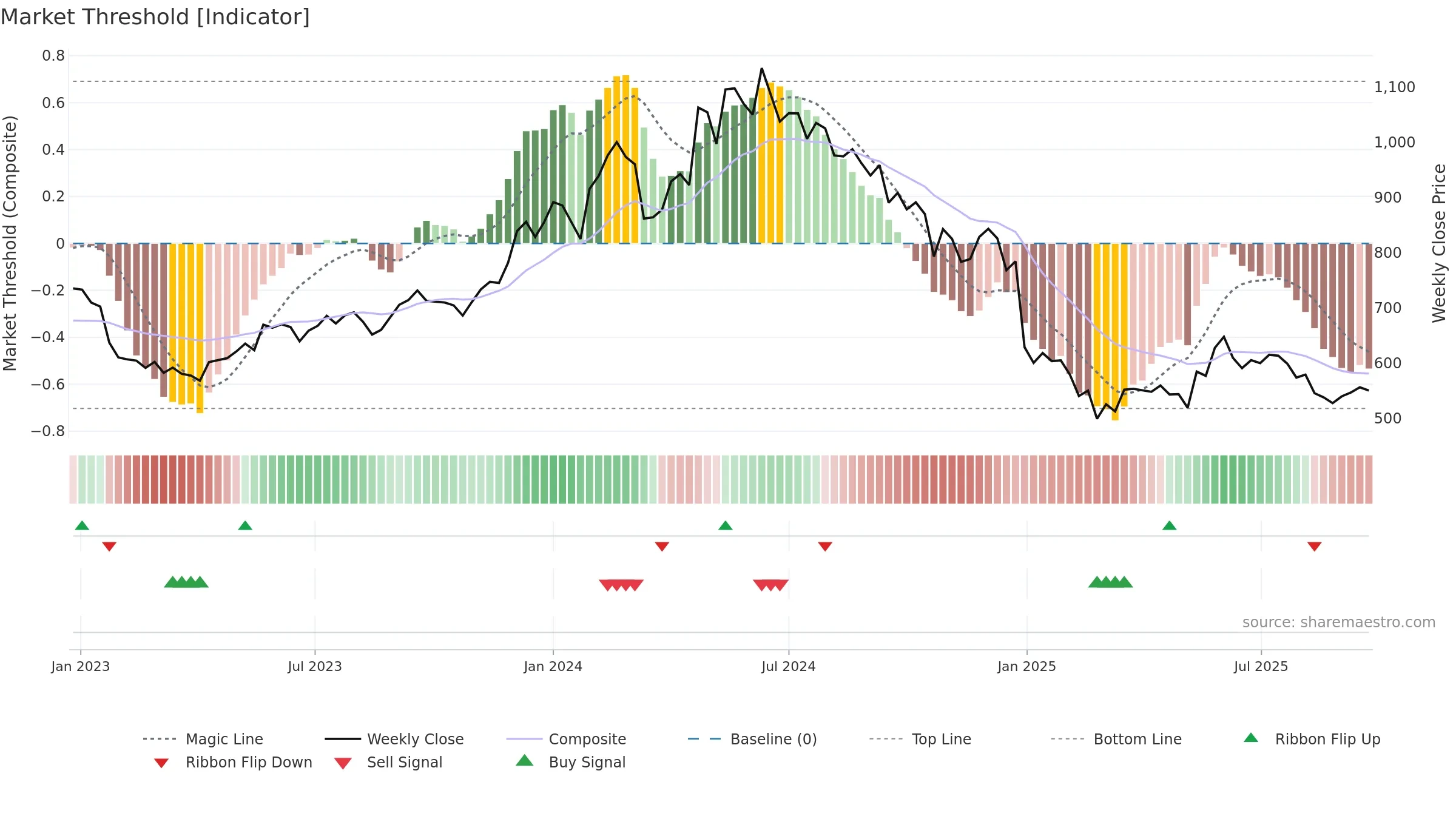Click the Jan 2025 x-axis label
This screenshot has height=819, width=1456.
pos(1027,667)
